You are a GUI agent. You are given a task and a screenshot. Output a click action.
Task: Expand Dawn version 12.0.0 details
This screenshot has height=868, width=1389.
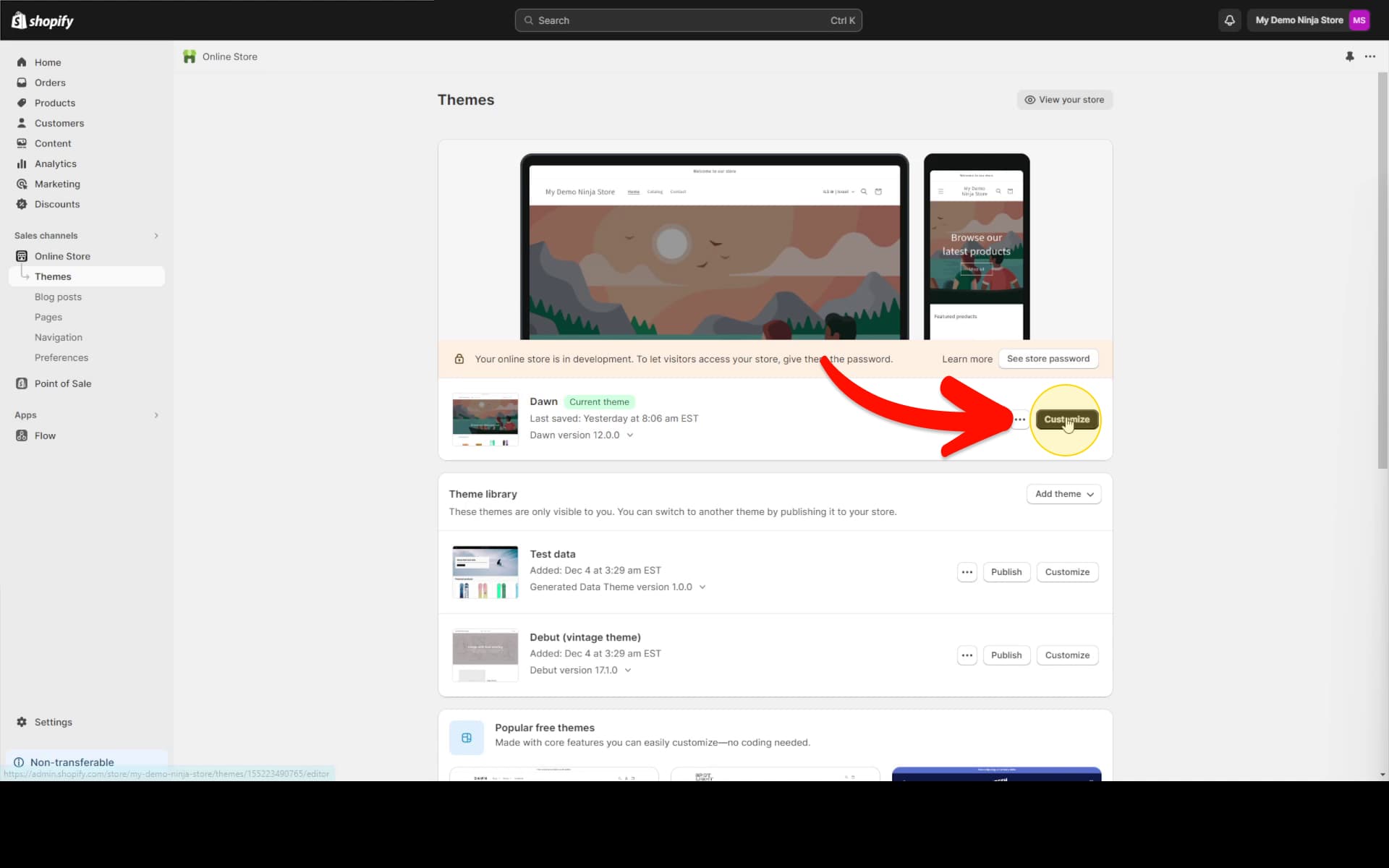(630, 435)
